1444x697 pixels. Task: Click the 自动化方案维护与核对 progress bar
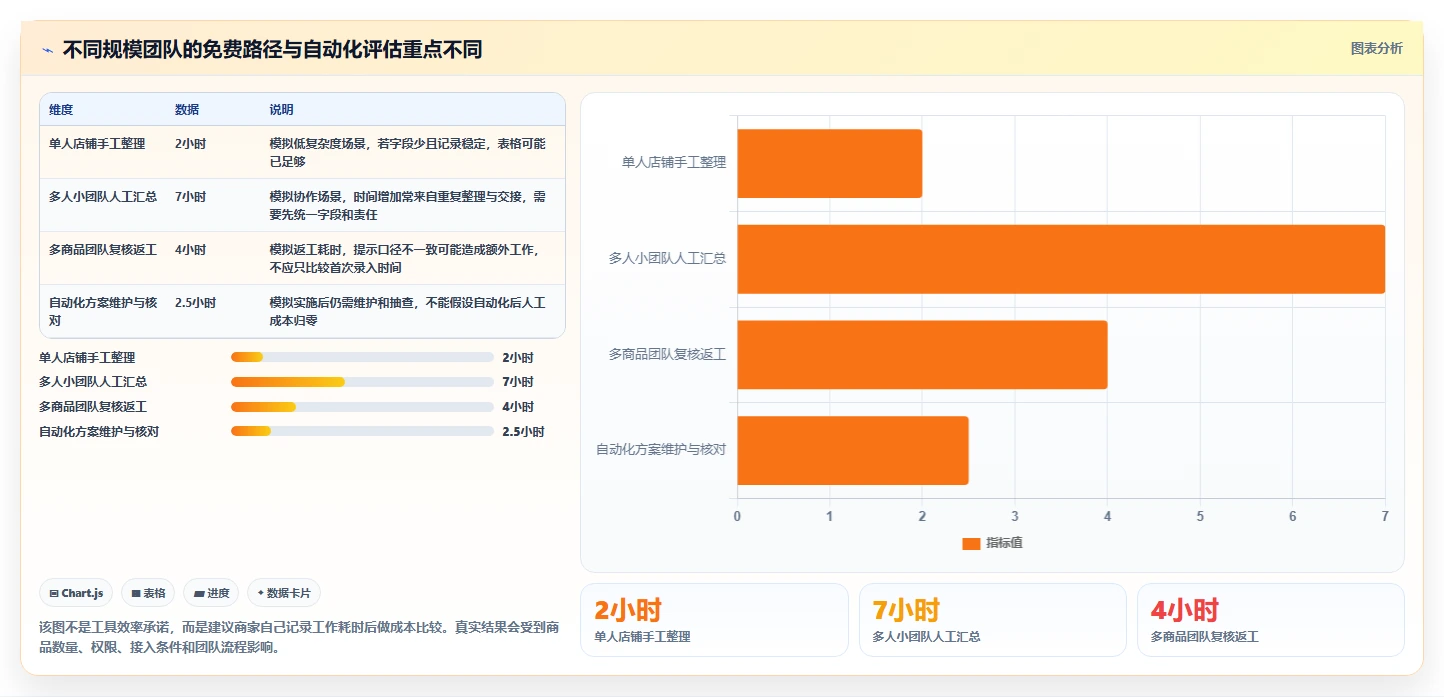tap(362, 431)
